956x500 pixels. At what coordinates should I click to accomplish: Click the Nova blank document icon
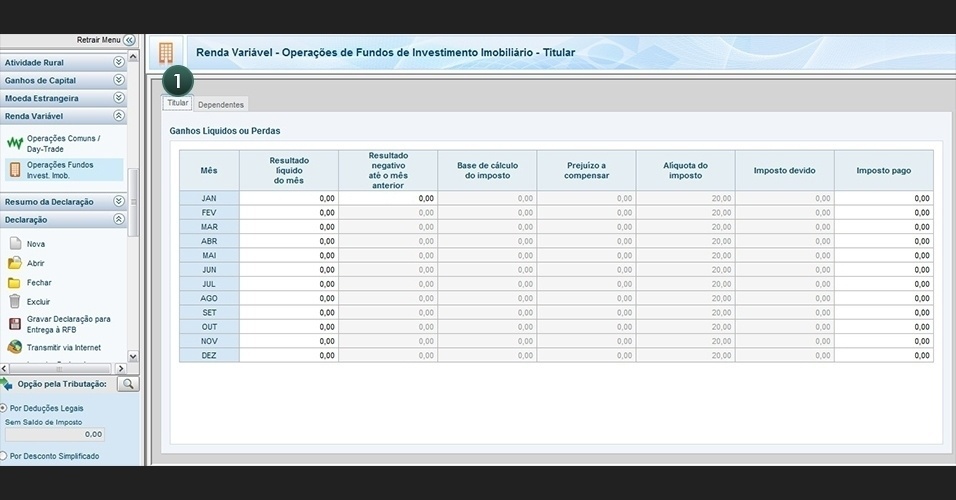15,243
